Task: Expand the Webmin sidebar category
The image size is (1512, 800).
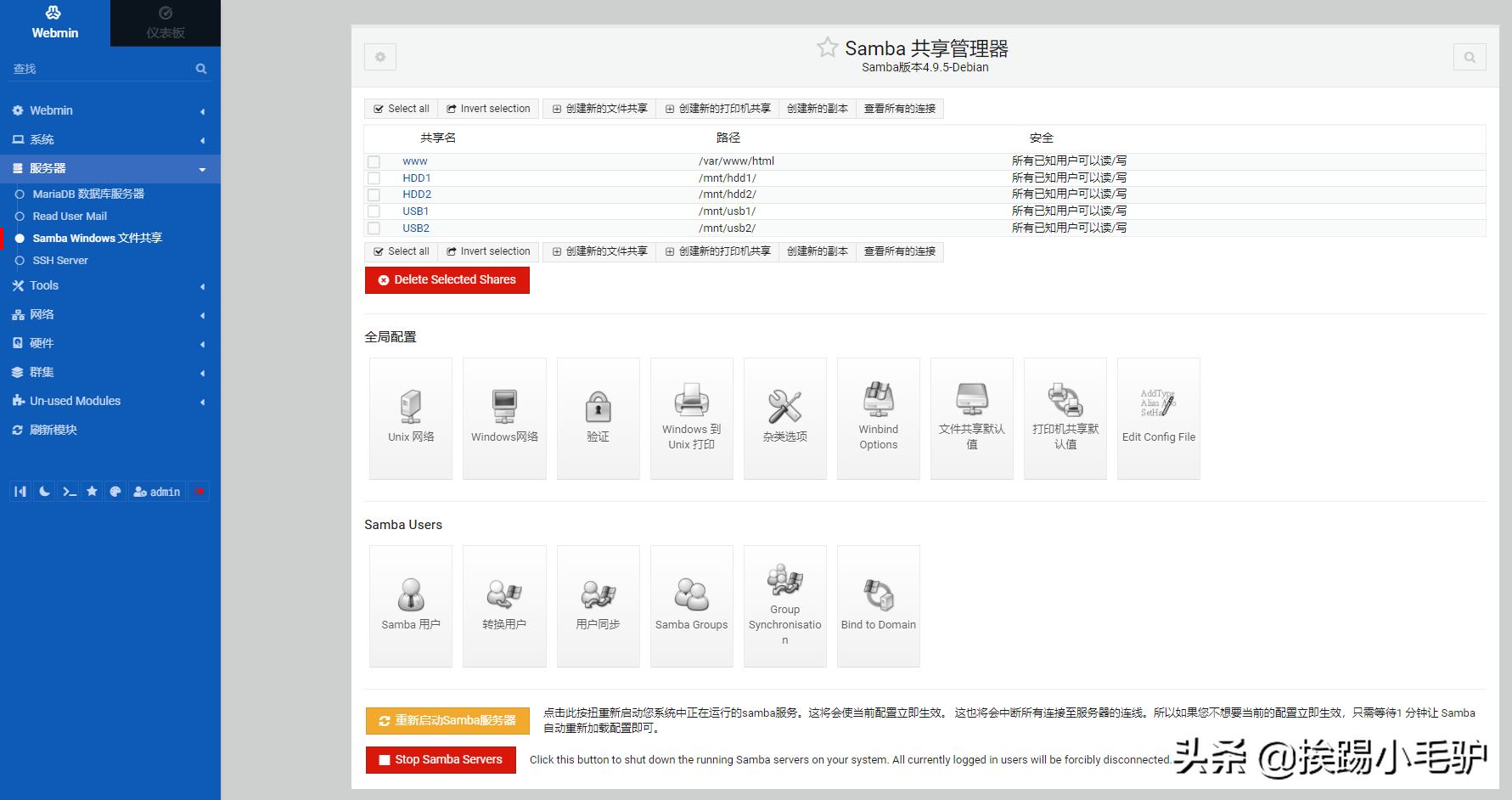Action: pyautogui.click(x=110, y=110)
